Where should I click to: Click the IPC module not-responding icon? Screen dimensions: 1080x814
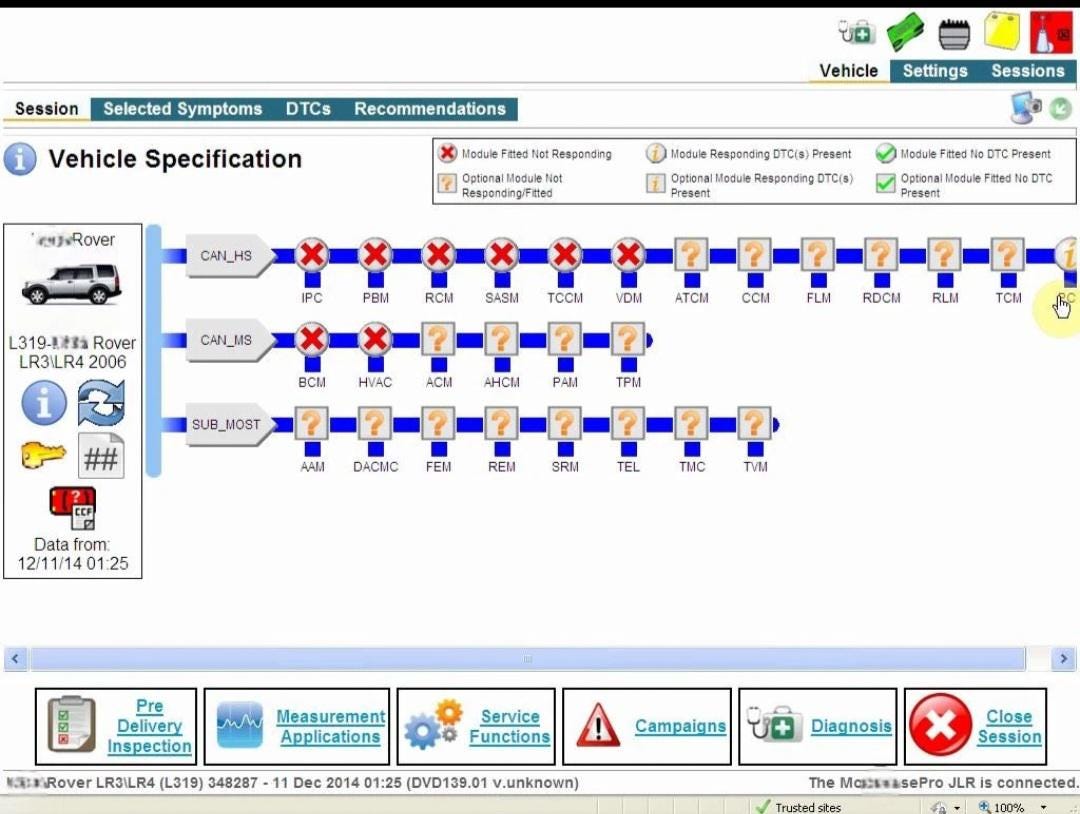click(x=312, y=256)
